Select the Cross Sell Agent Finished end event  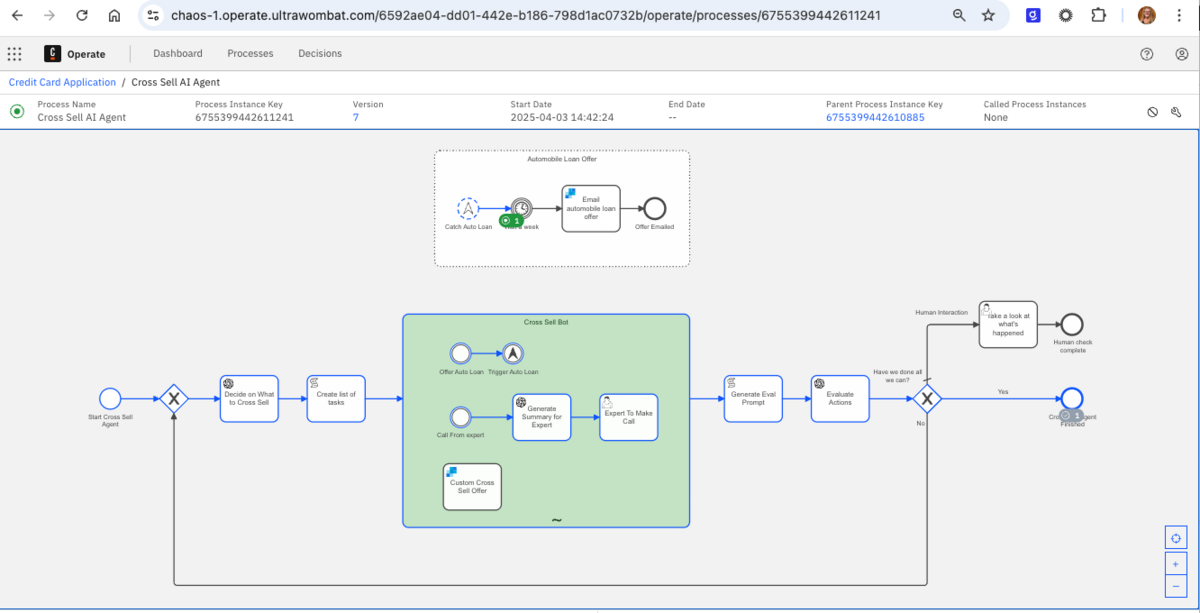click(x=1072, y=399)
